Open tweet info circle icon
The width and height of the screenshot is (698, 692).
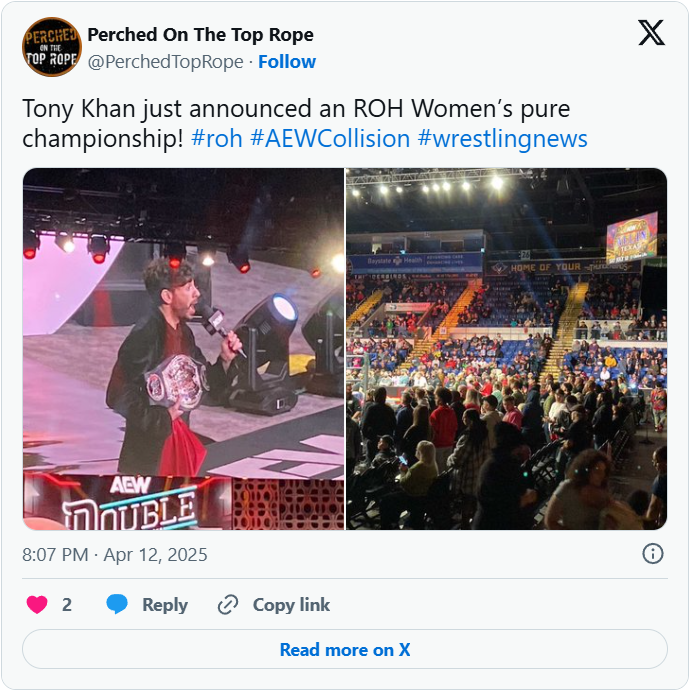click(x=653, y=554)
